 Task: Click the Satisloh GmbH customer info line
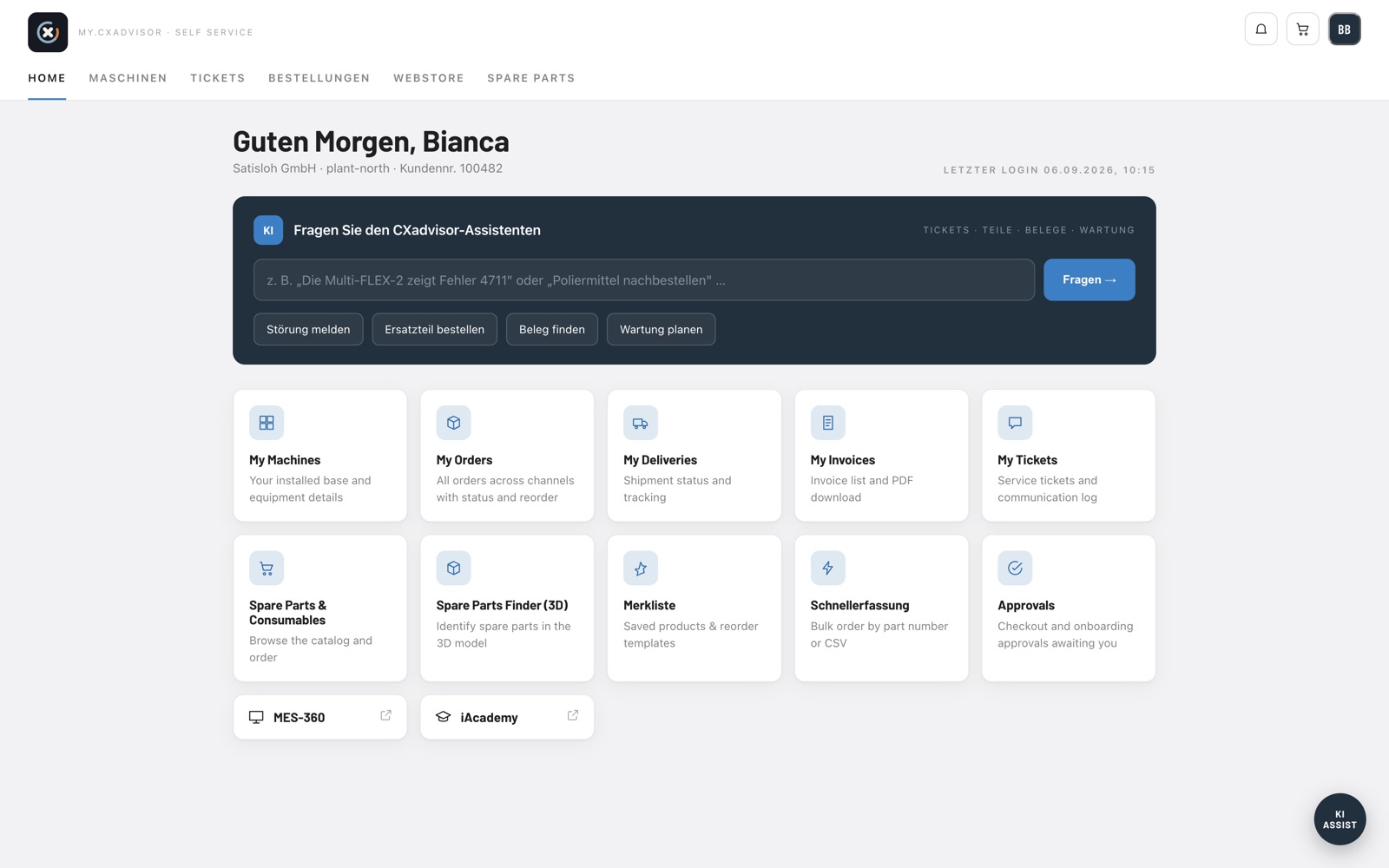pos(367,168)
